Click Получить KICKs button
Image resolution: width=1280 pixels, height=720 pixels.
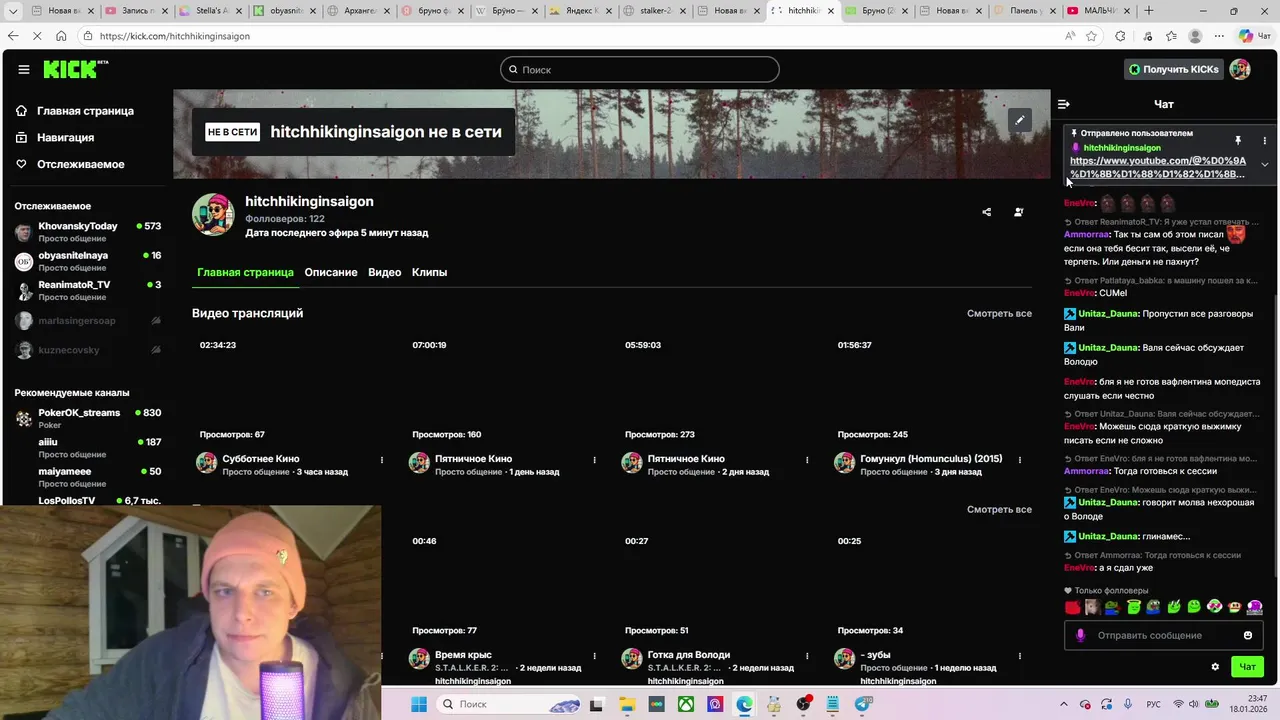1174,69
